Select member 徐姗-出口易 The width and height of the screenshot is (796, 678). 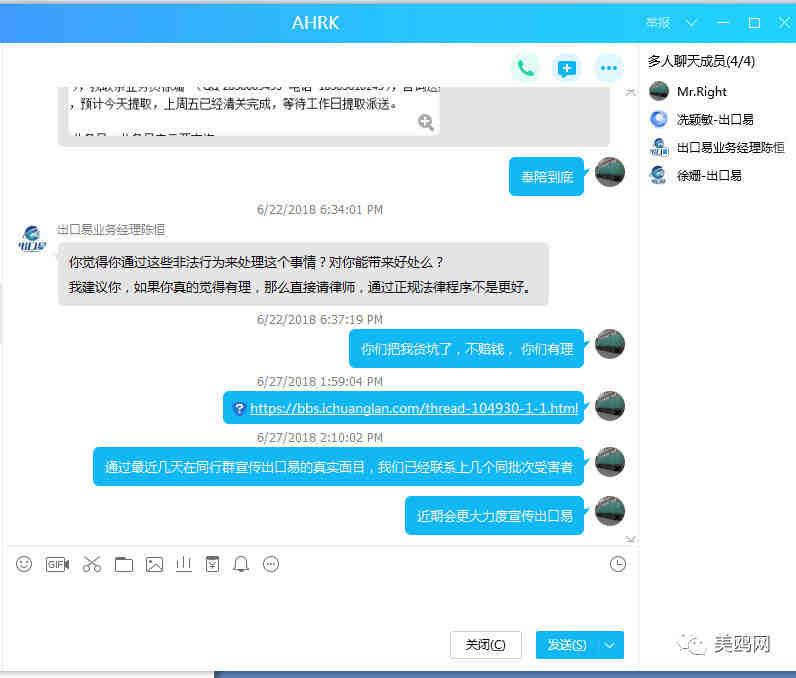[709, 176]
